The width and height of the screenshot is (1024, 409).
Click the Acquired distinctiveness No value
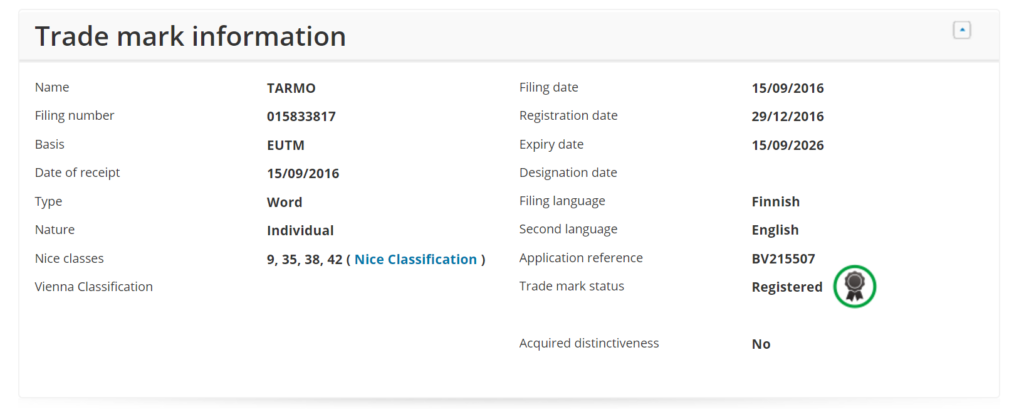pyautogui.click(x=761, y=344)
